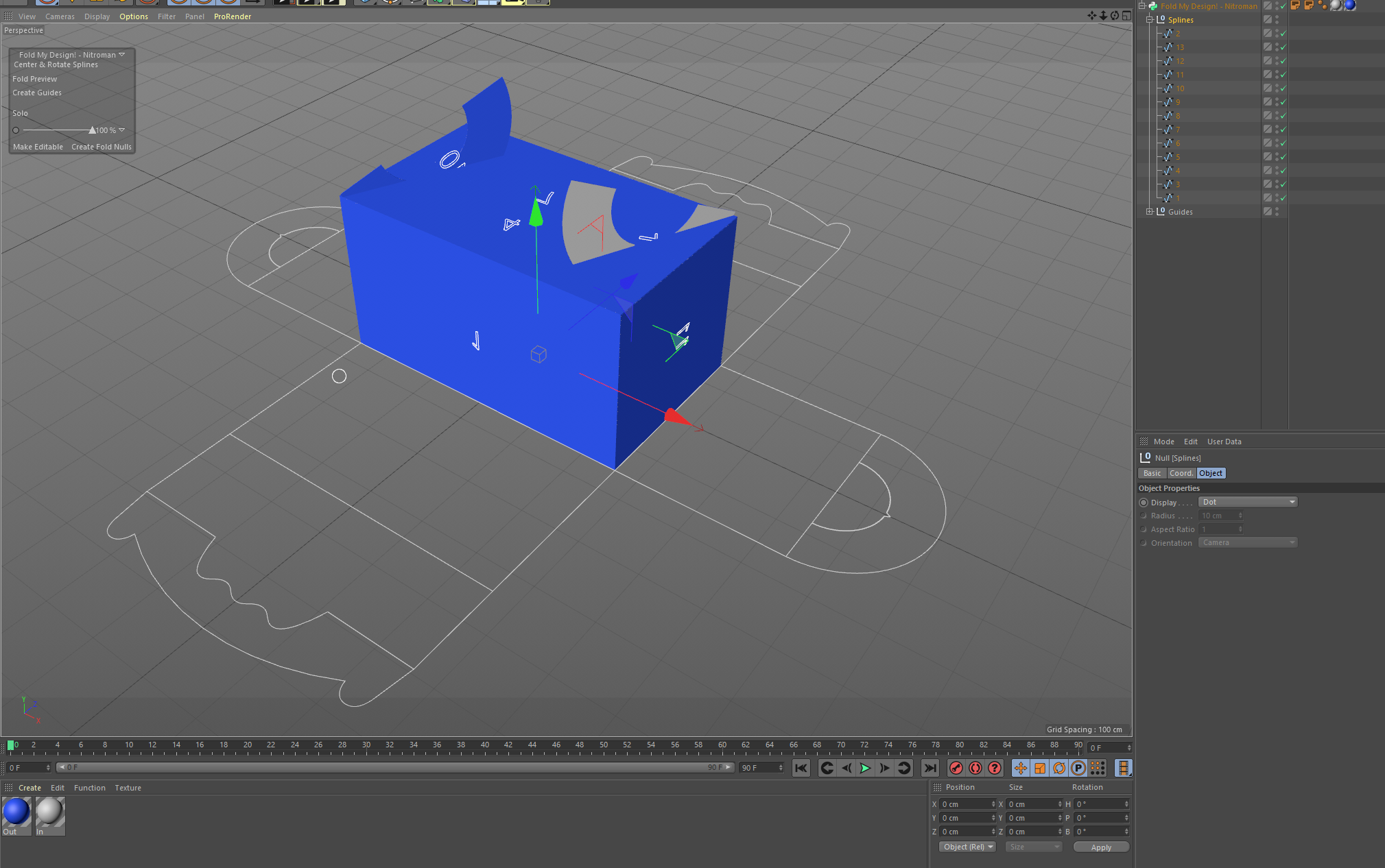Click the first orange user tag on Fold My Design
1385x868 pixels.
click(x=1295, y=5)
